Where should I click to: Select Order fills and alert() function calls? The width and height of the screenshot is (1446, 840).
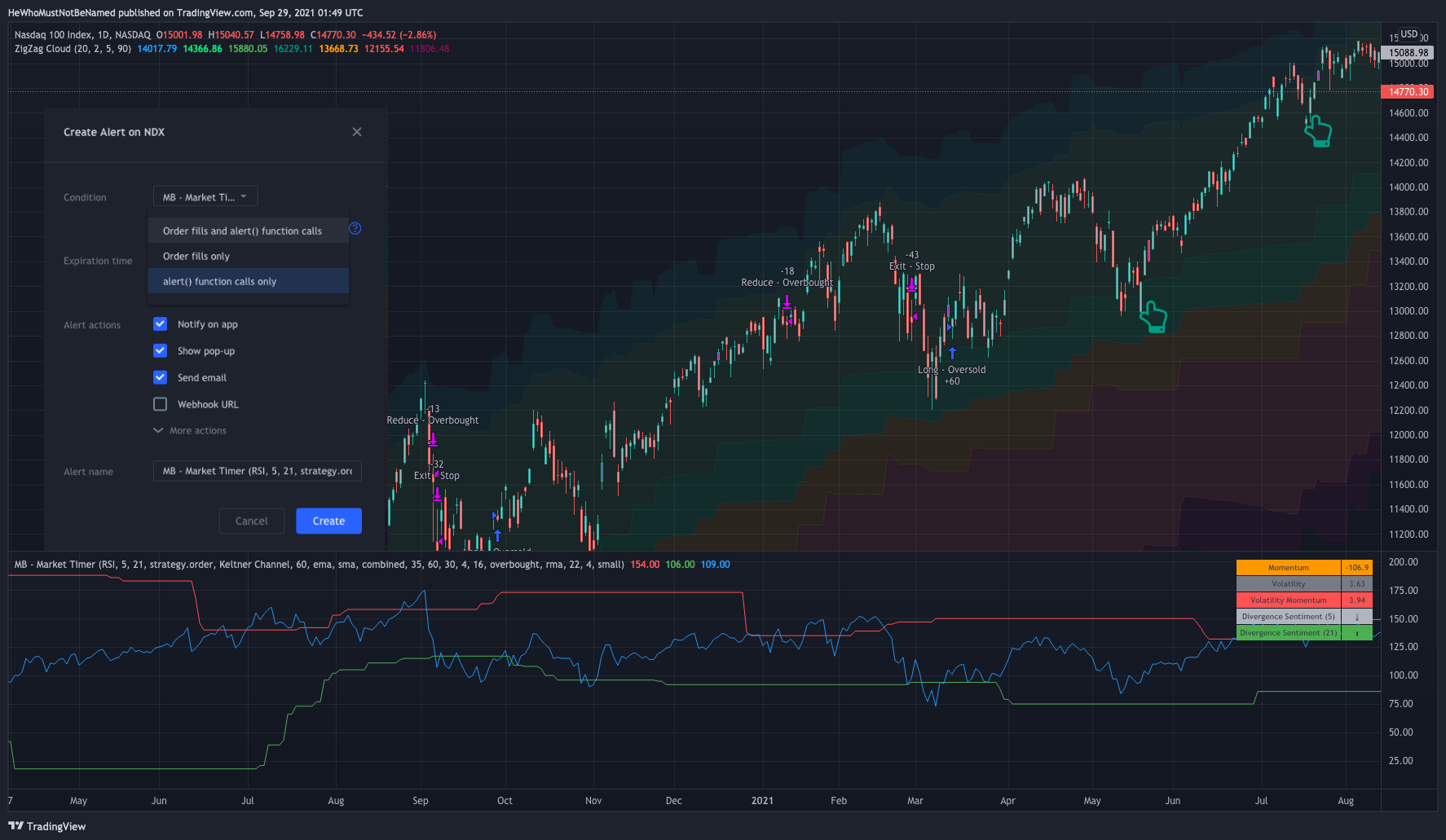click(248, 231)
